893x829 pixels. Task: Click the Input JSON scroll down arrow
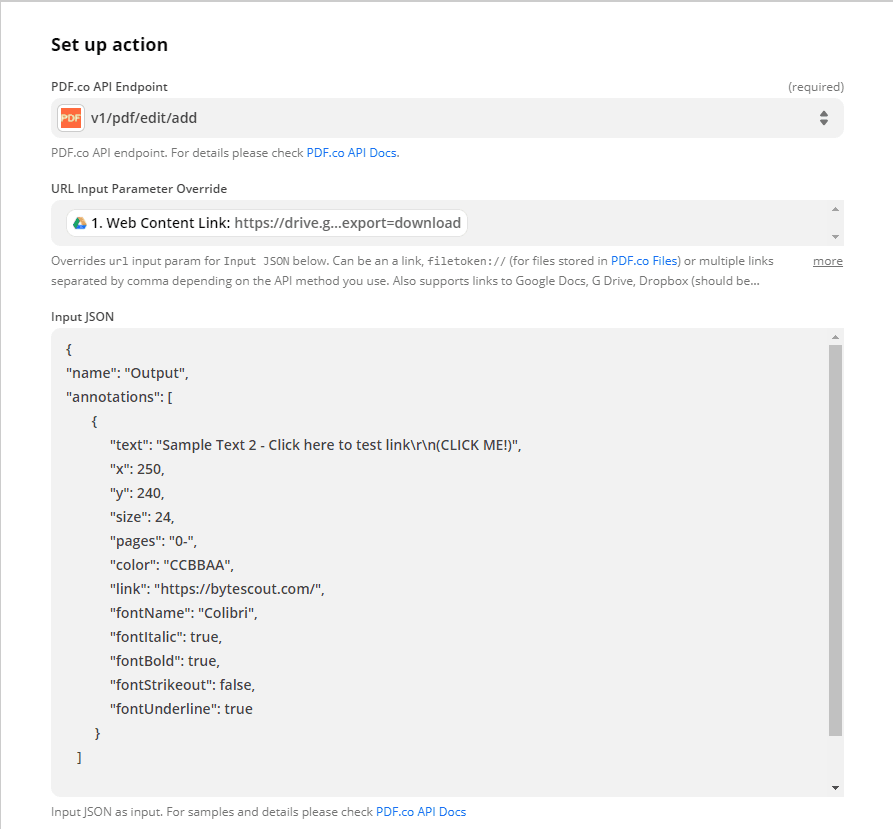click(835, 788)
